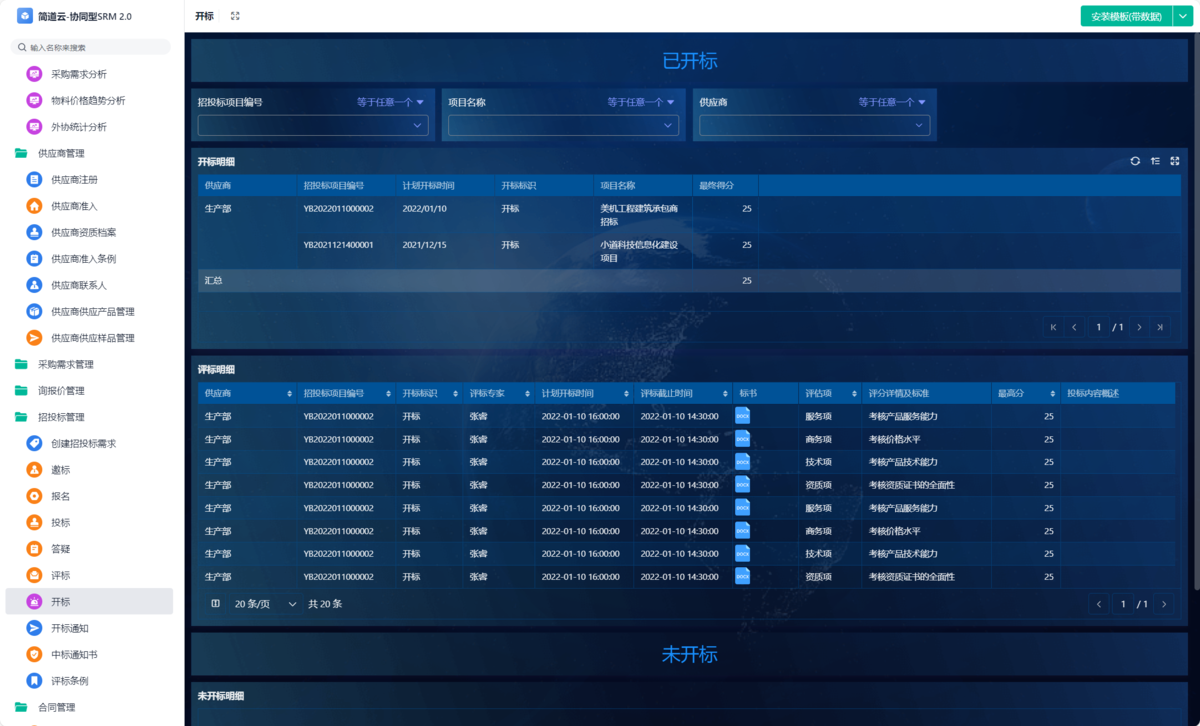Open 供应商准入条例 sidebar icon

[34, 258]
